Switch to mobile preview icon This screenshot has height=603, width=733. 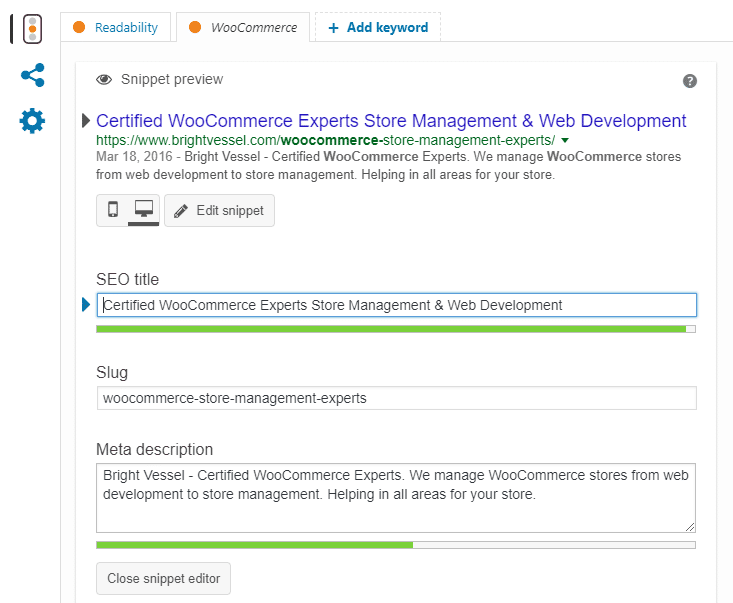113,209
